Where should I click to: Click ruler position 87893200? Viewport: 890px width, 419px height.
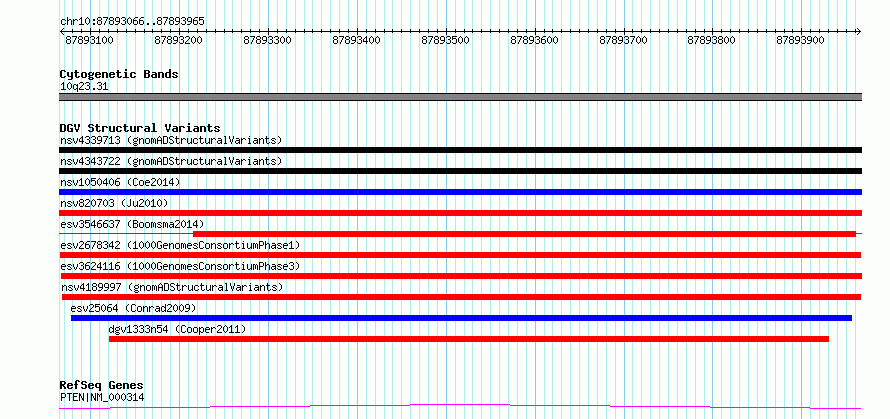click(x=178, y=40)
